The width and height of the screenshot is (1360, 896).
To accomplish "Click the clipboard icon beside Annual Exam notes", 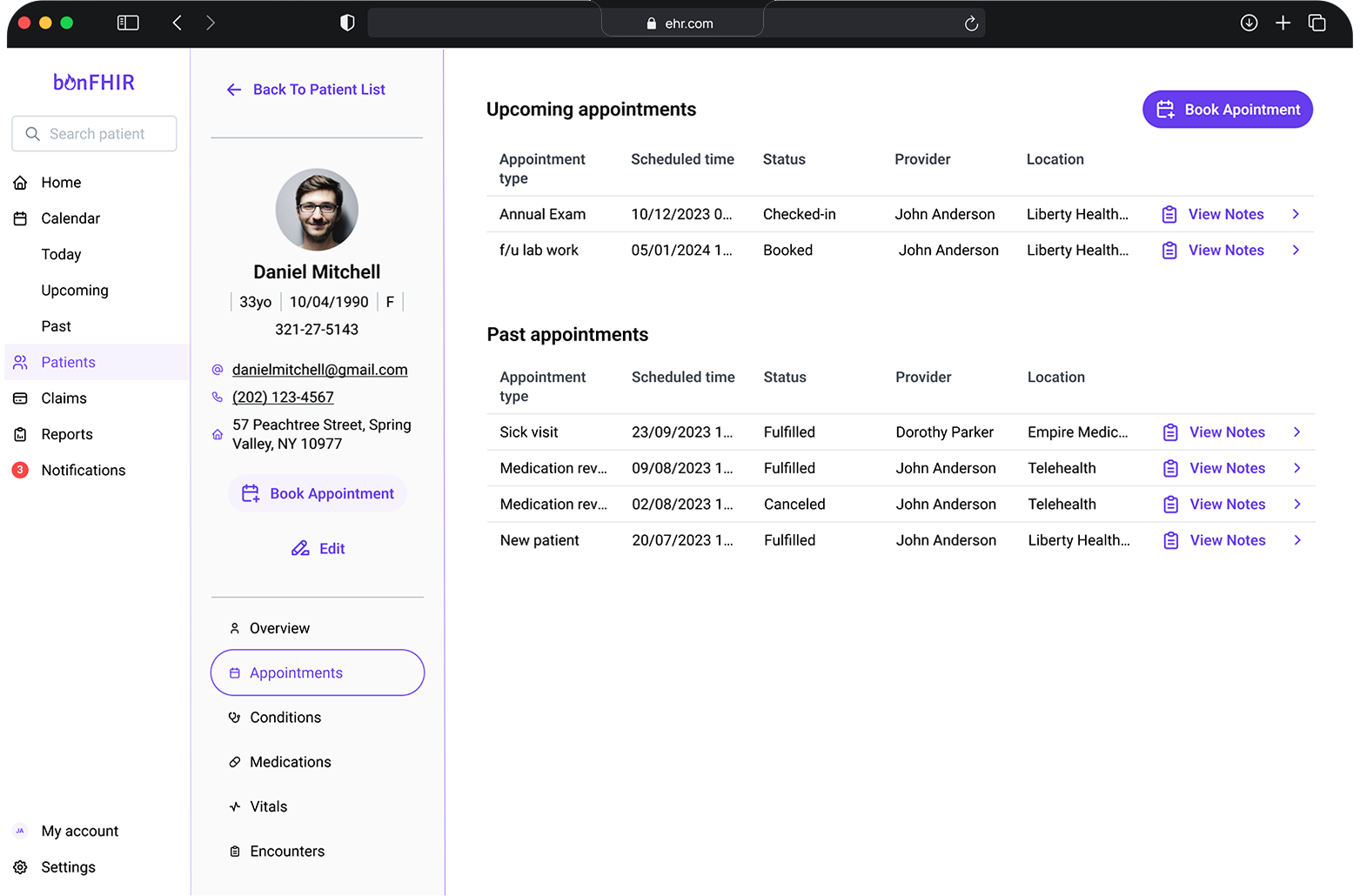I will pyautogui.click(x=1169, y=214).
